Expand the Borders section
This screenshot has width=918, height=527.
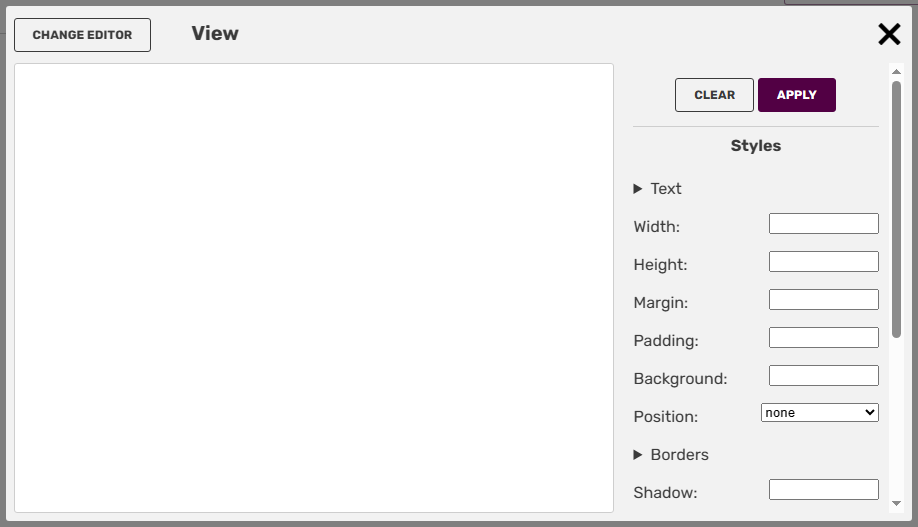671,455
